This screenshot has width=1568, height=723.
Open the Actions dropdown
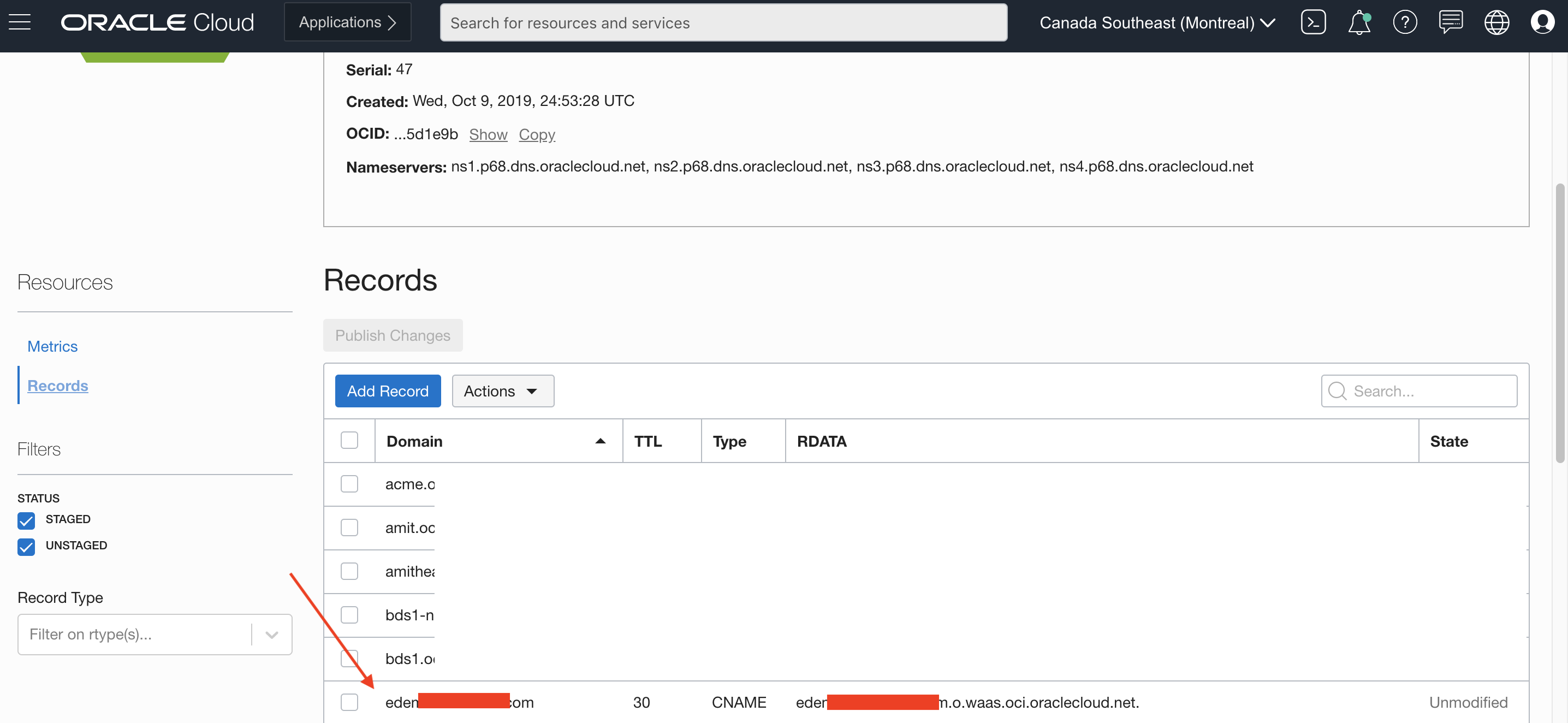click(502, 390)
